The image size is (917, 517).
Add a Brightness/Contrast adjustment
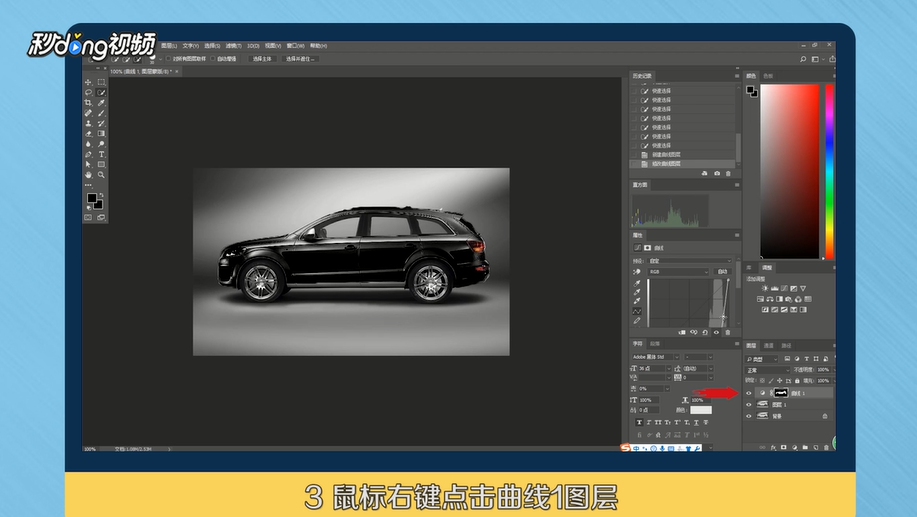point(765,288)
